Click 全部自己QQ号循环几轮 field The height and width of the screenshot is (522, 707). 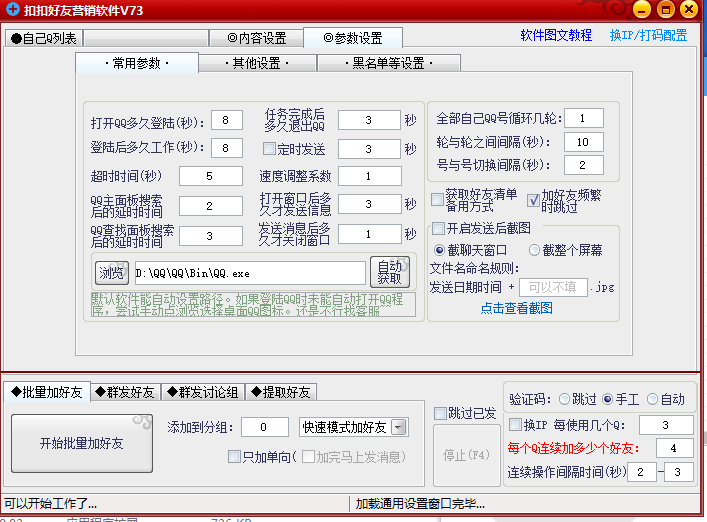[583, 119]
